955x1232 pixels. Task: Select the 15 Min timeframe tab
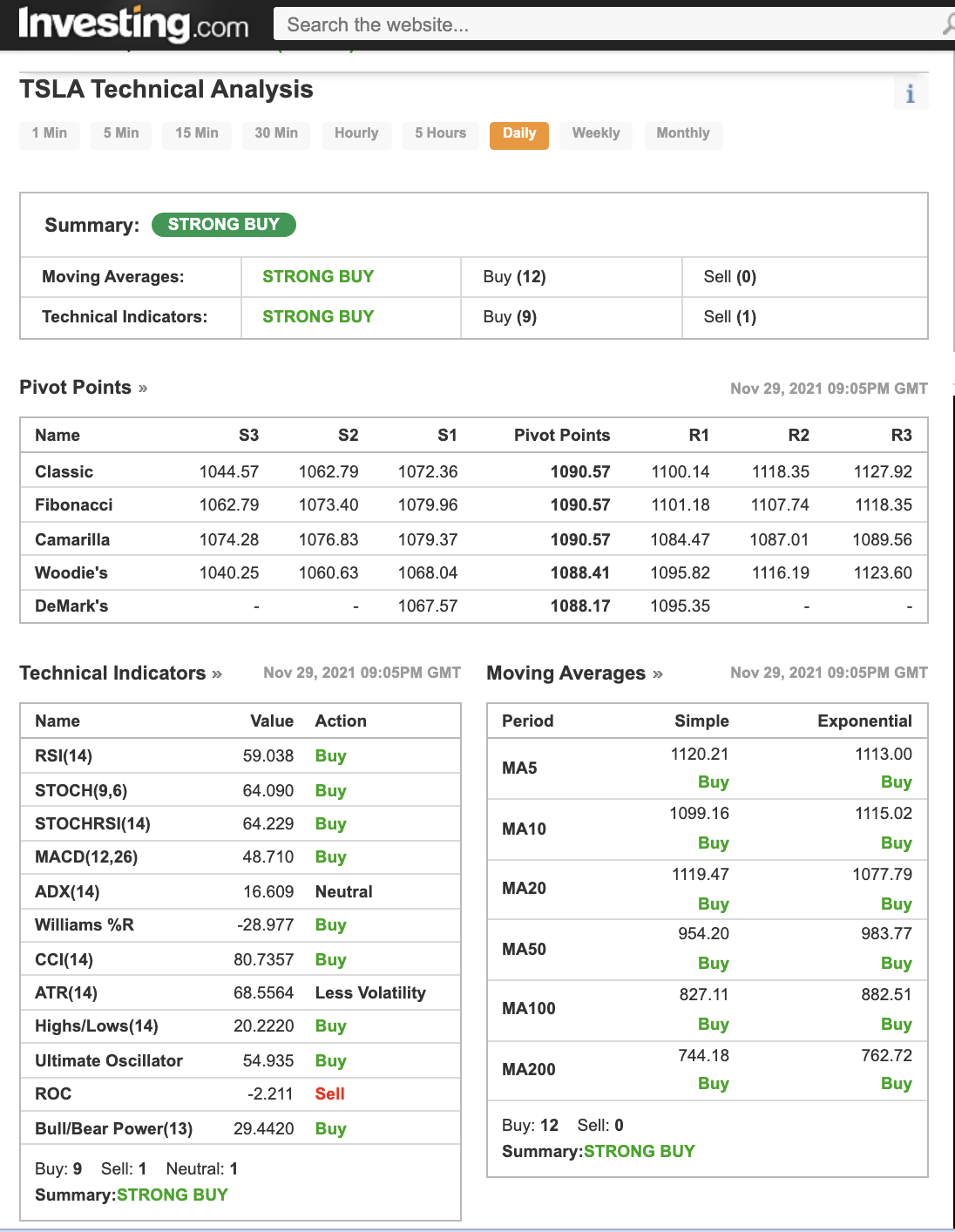[197, 134]
